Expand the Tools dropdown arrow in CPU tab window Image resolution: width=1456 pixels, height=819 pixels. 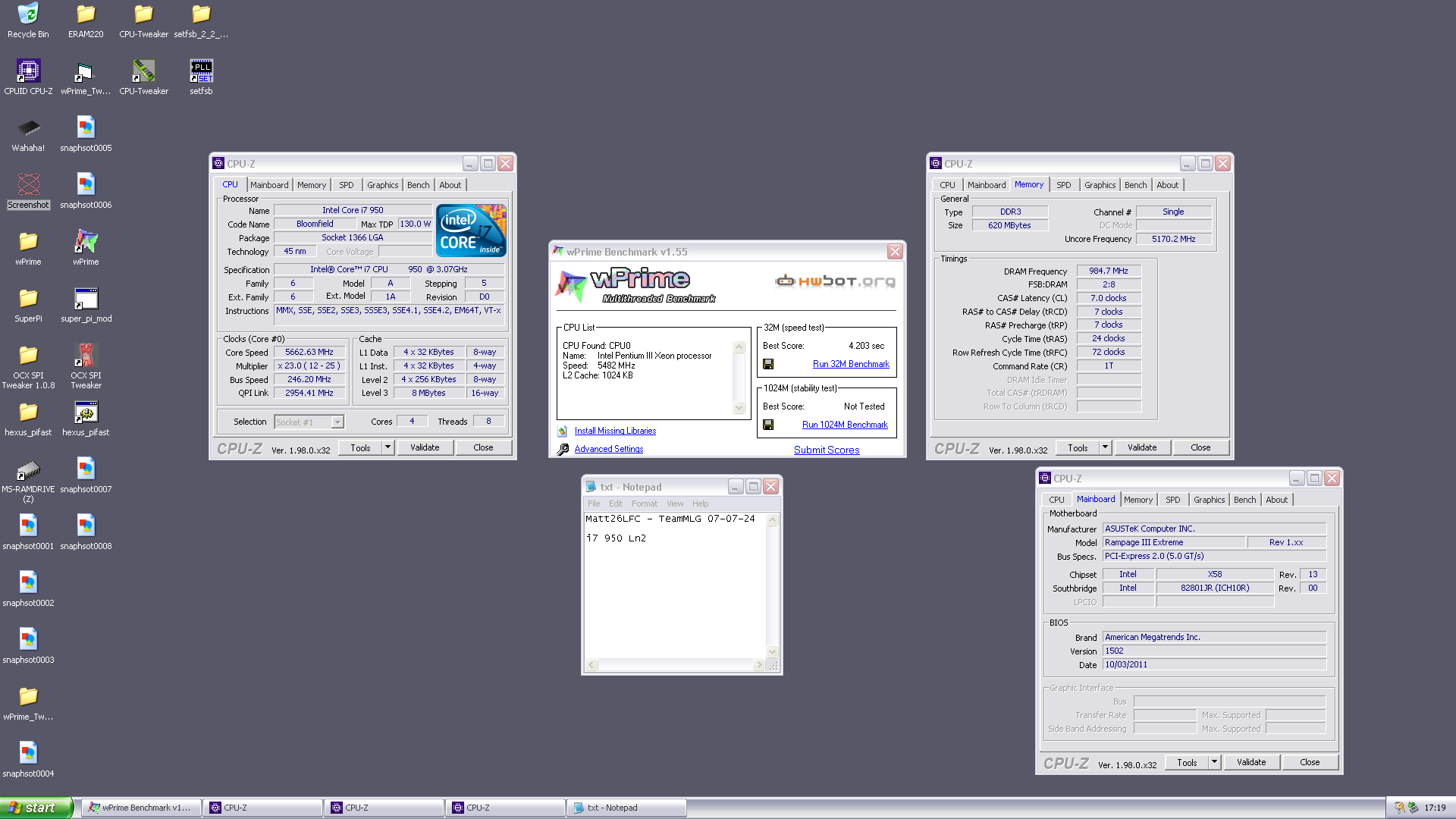click(388, 447)
